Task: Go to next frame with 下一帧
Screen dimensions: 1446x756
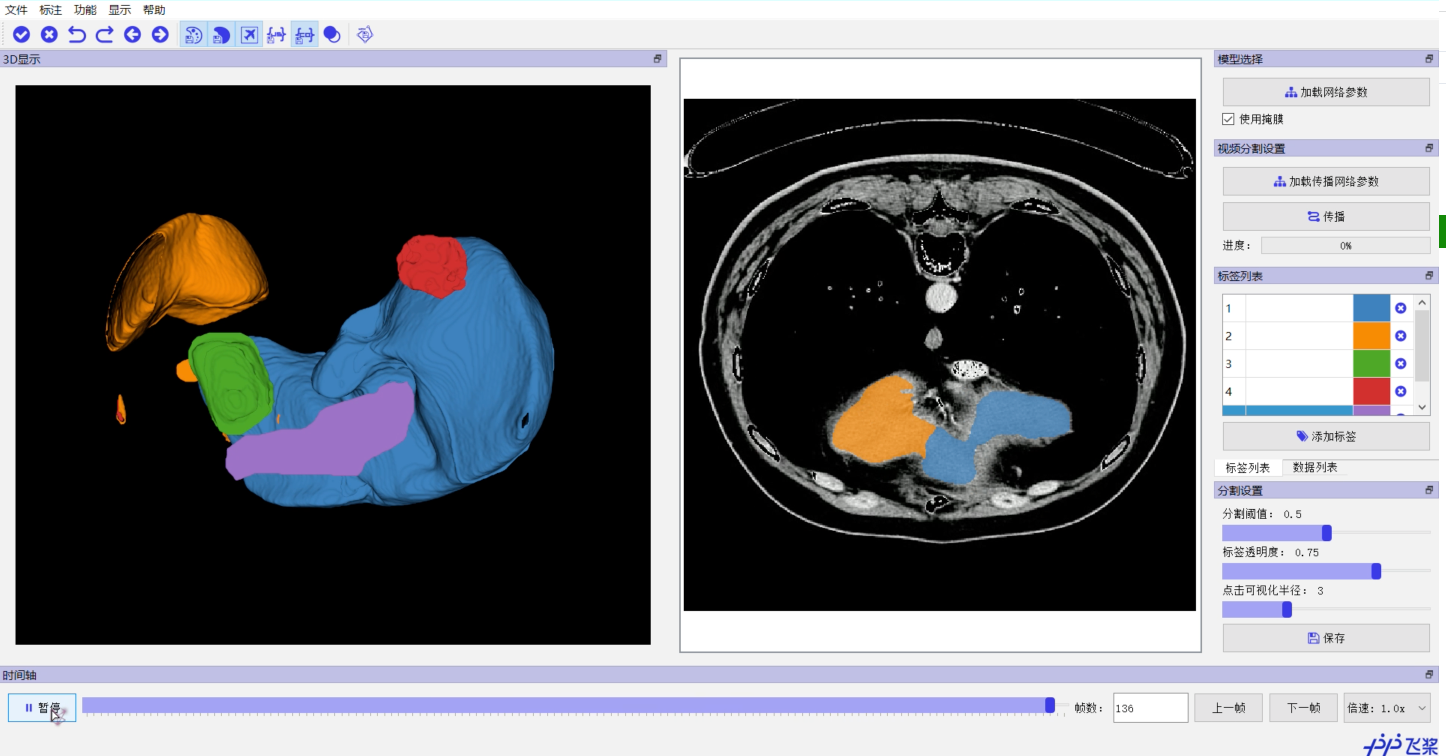Action: [1303, 707]
